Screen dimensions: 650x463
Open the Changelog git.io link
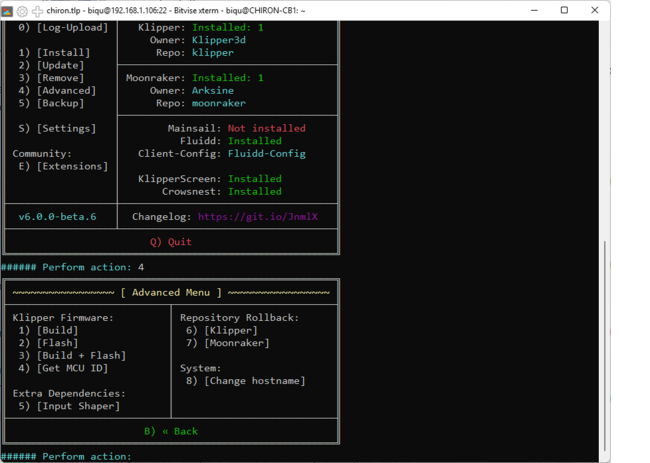pos(258,217)
